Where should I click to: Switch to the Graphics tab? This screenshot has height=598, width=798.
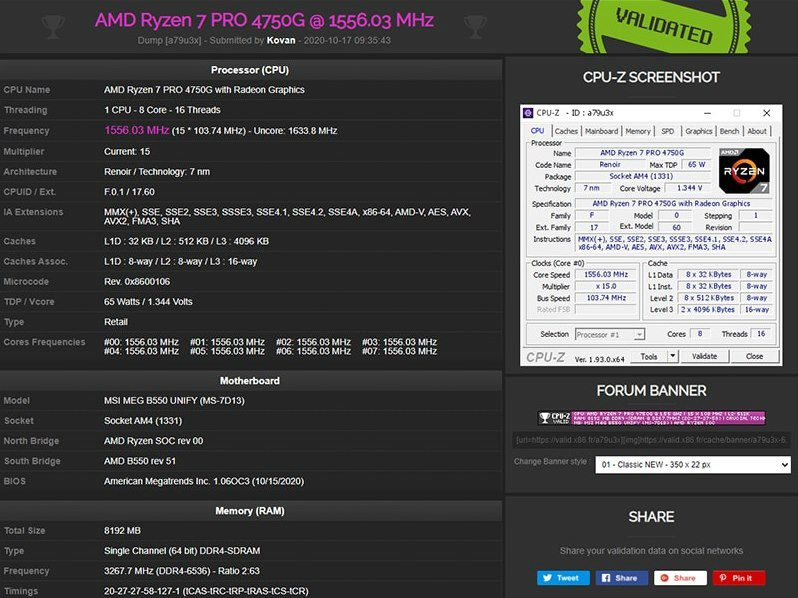point(698,131)
